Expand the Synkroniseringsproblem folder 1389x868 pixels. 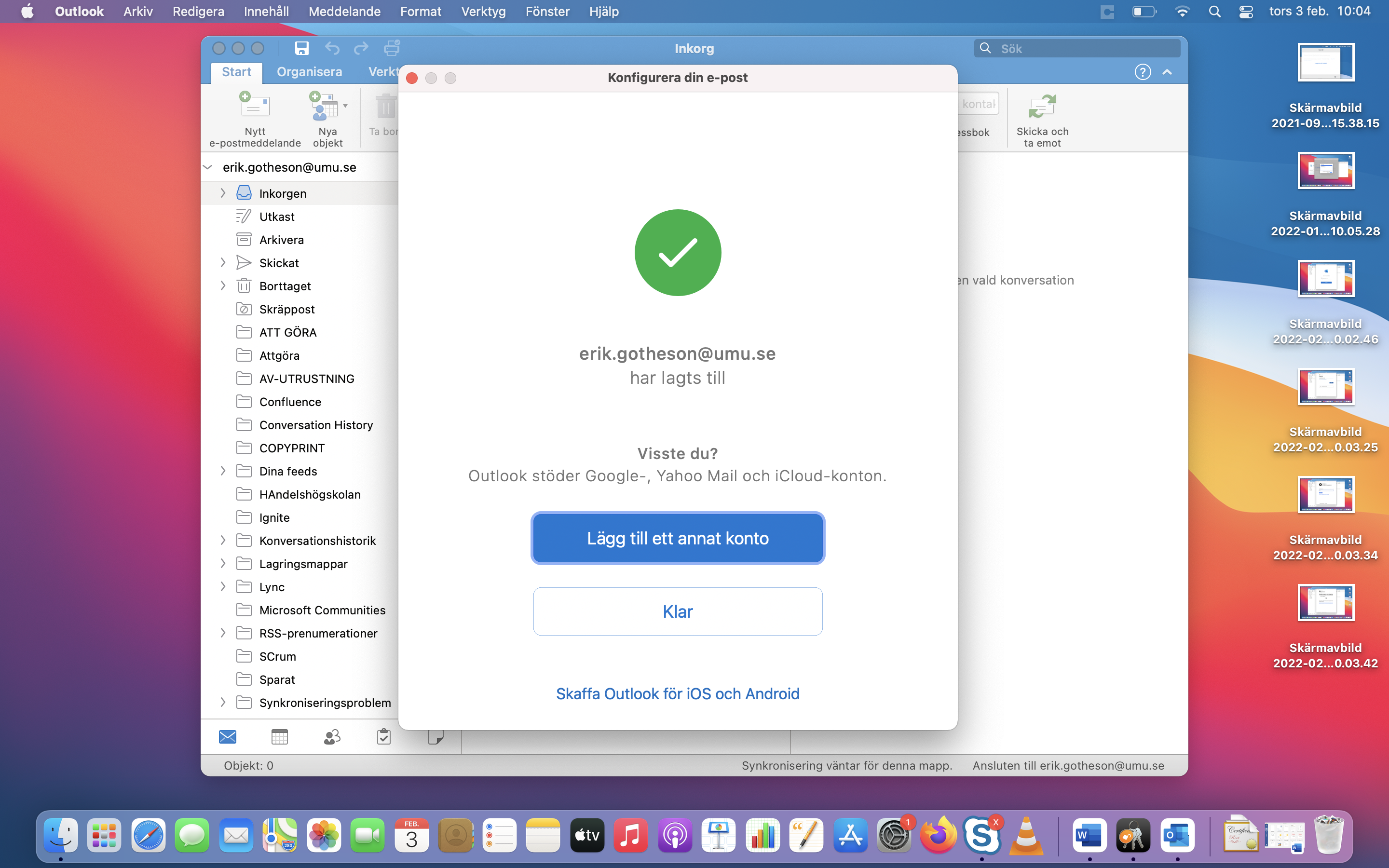click(223, 703)
